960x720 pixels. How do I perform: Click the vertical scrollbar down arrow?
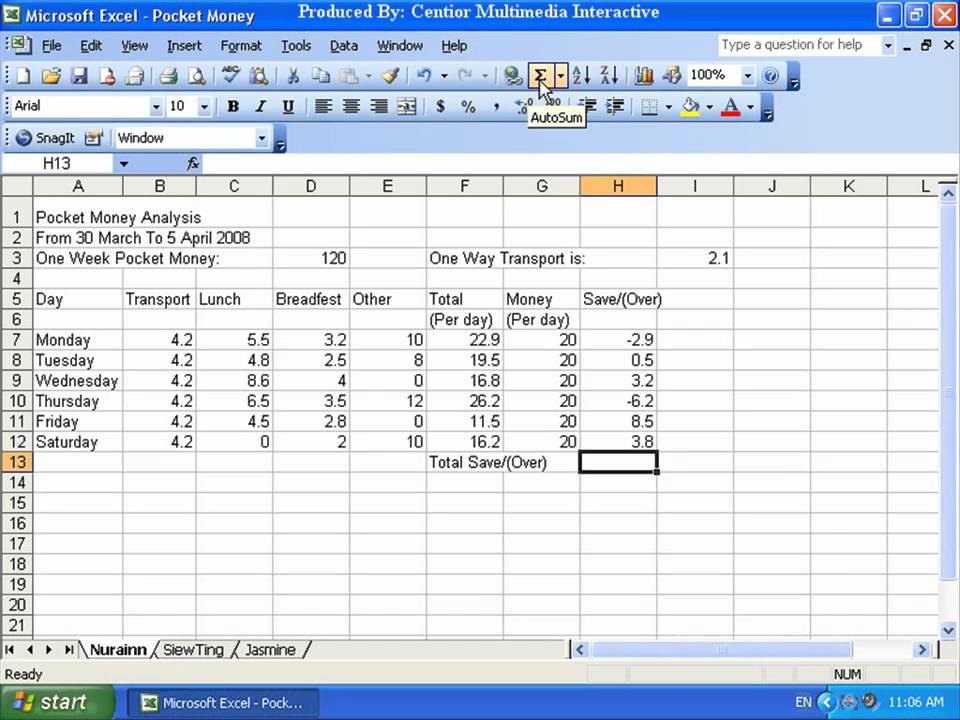pyautogui.click(x=948, y=629)
